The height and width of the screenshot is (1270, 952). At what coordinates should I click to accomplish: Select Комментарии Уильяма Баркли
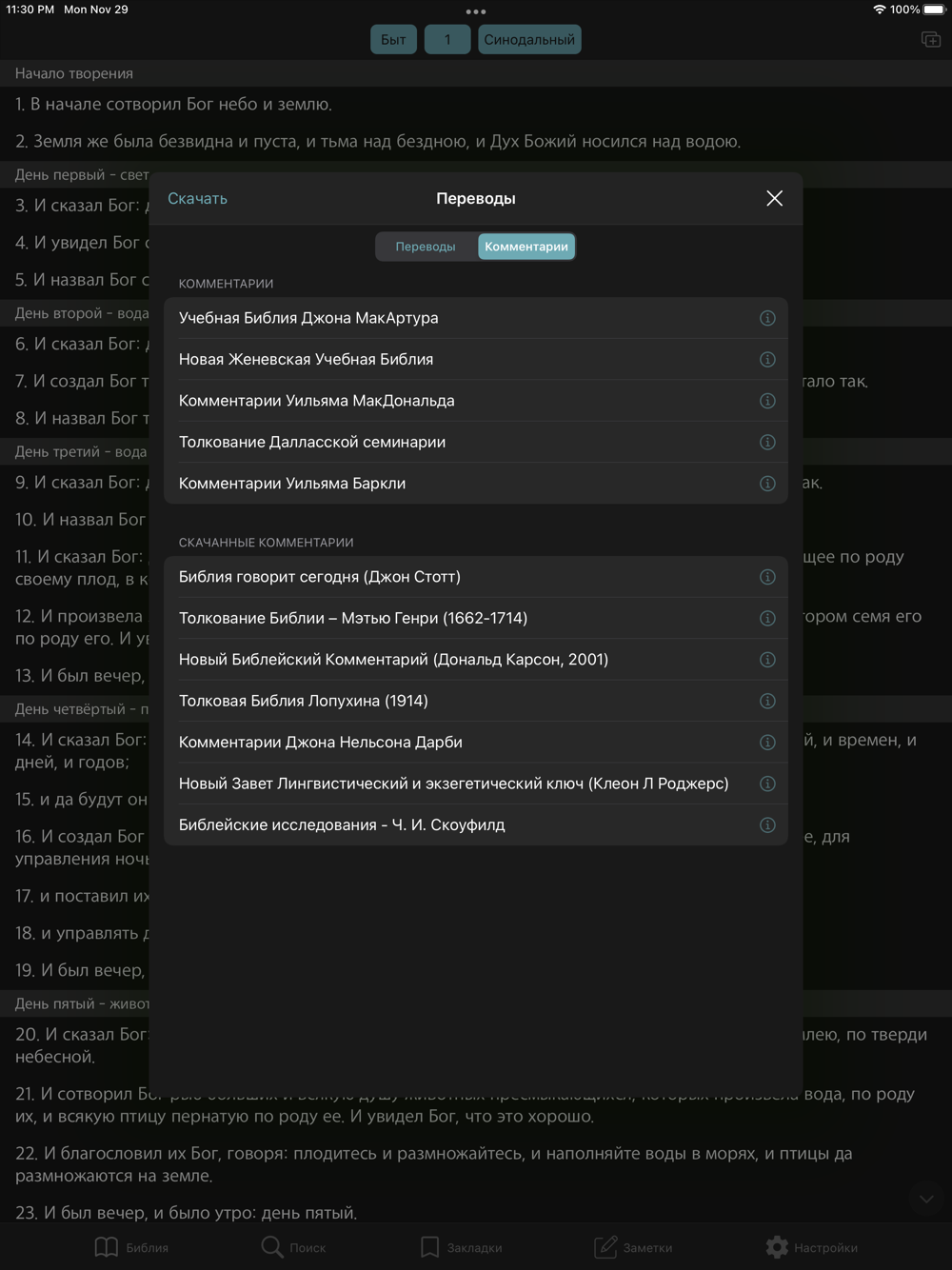(476, 484)
